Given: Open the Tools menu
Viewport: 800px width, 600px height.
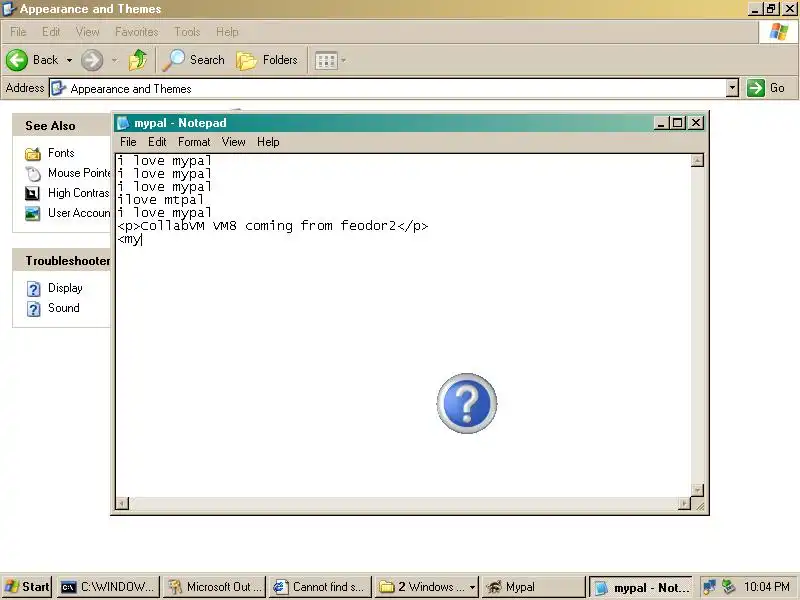Looking at the screenshot, I should [x=187, y=32].
